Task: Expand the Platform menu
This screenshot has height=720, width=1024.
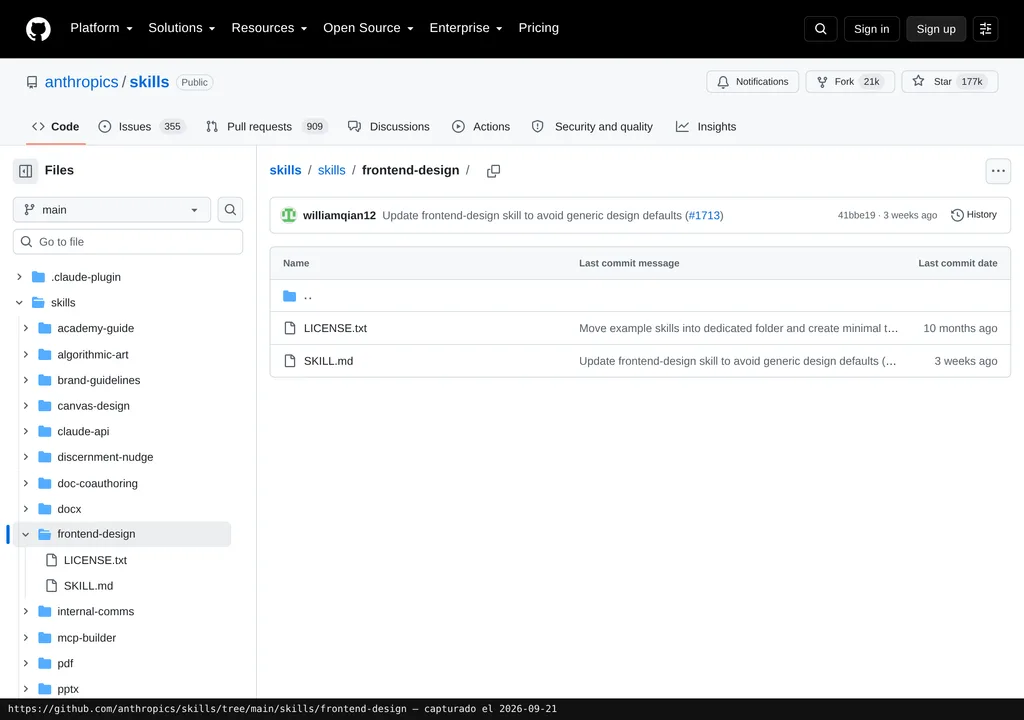Action: click(x=101, y=28)
